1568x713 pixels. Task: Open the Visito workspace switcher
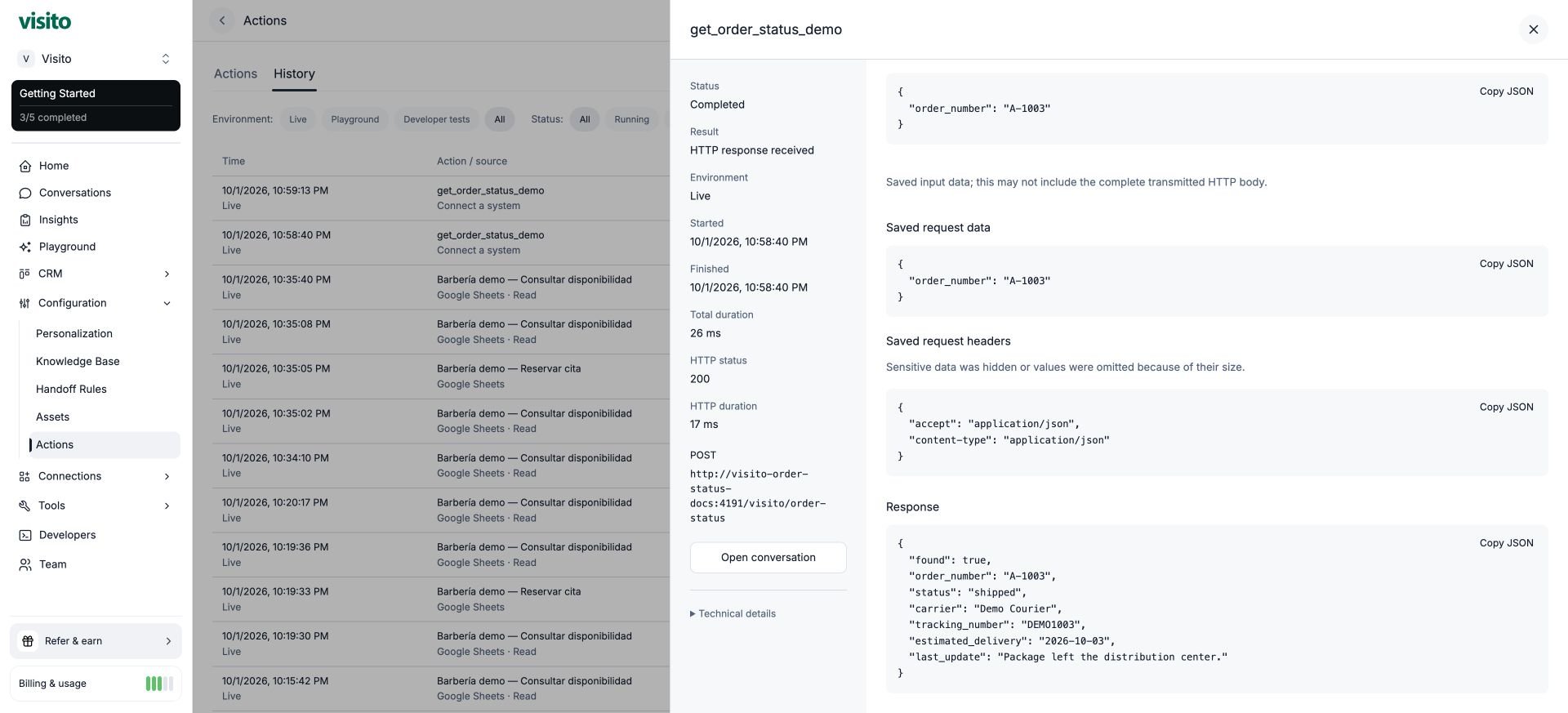pyautogui.click(x=96, y=59)
